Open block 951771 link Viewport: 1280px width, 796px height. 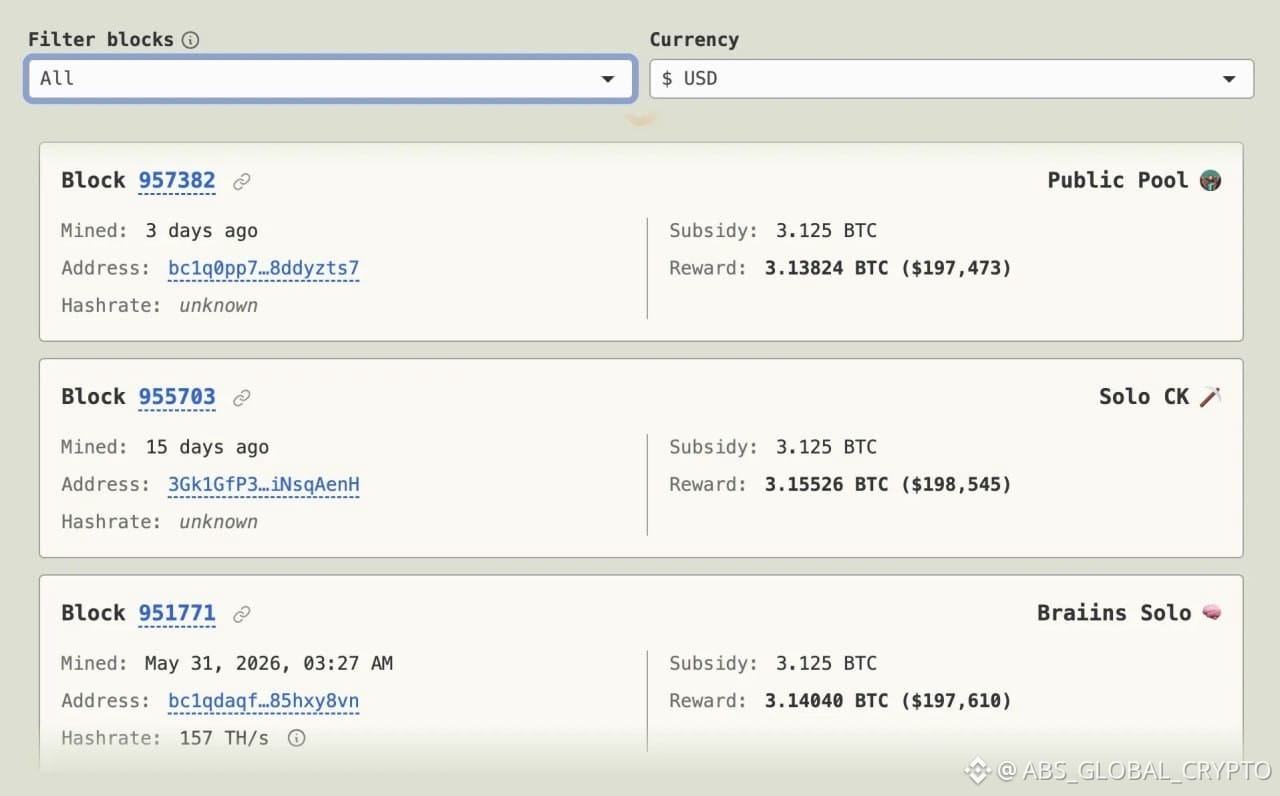pos(177,612)
